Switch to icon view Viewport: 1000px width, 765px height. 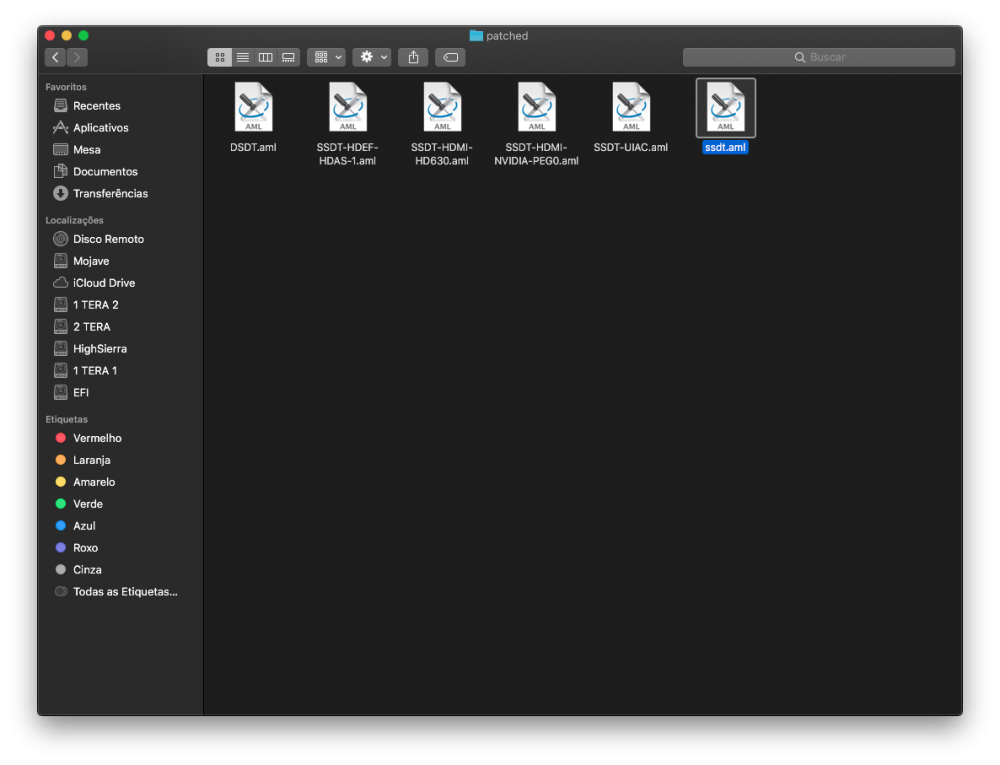(219, 57)
